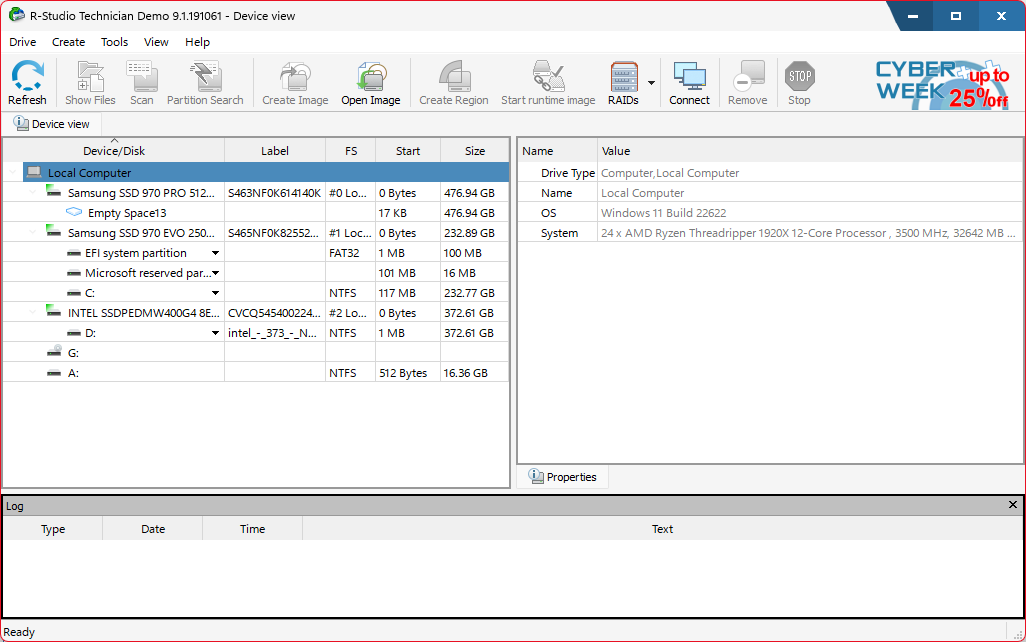Screen dimensions: 1026x642
Task: Open the RAIDs toolbar icon
Action: click(x=623, y=82)
